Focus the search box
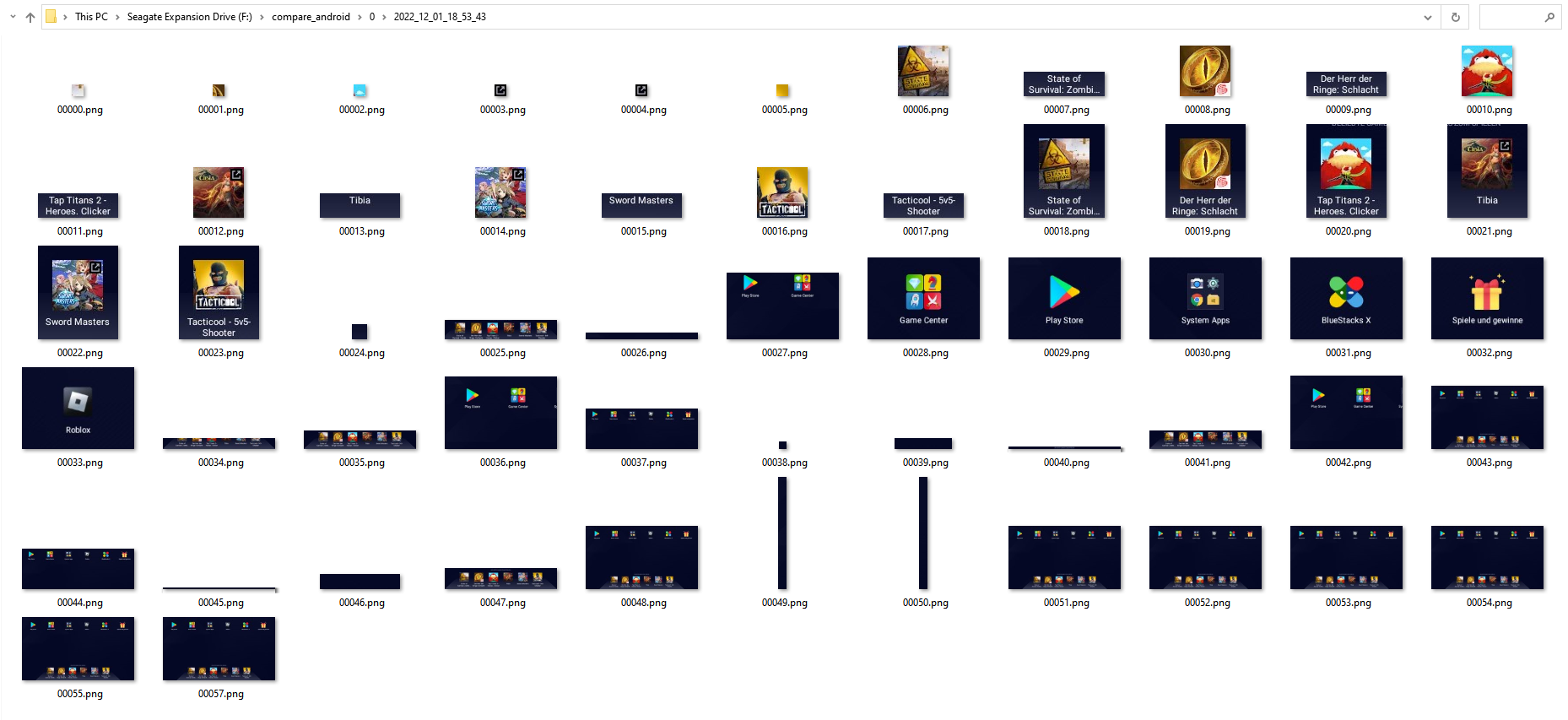 1520,17
